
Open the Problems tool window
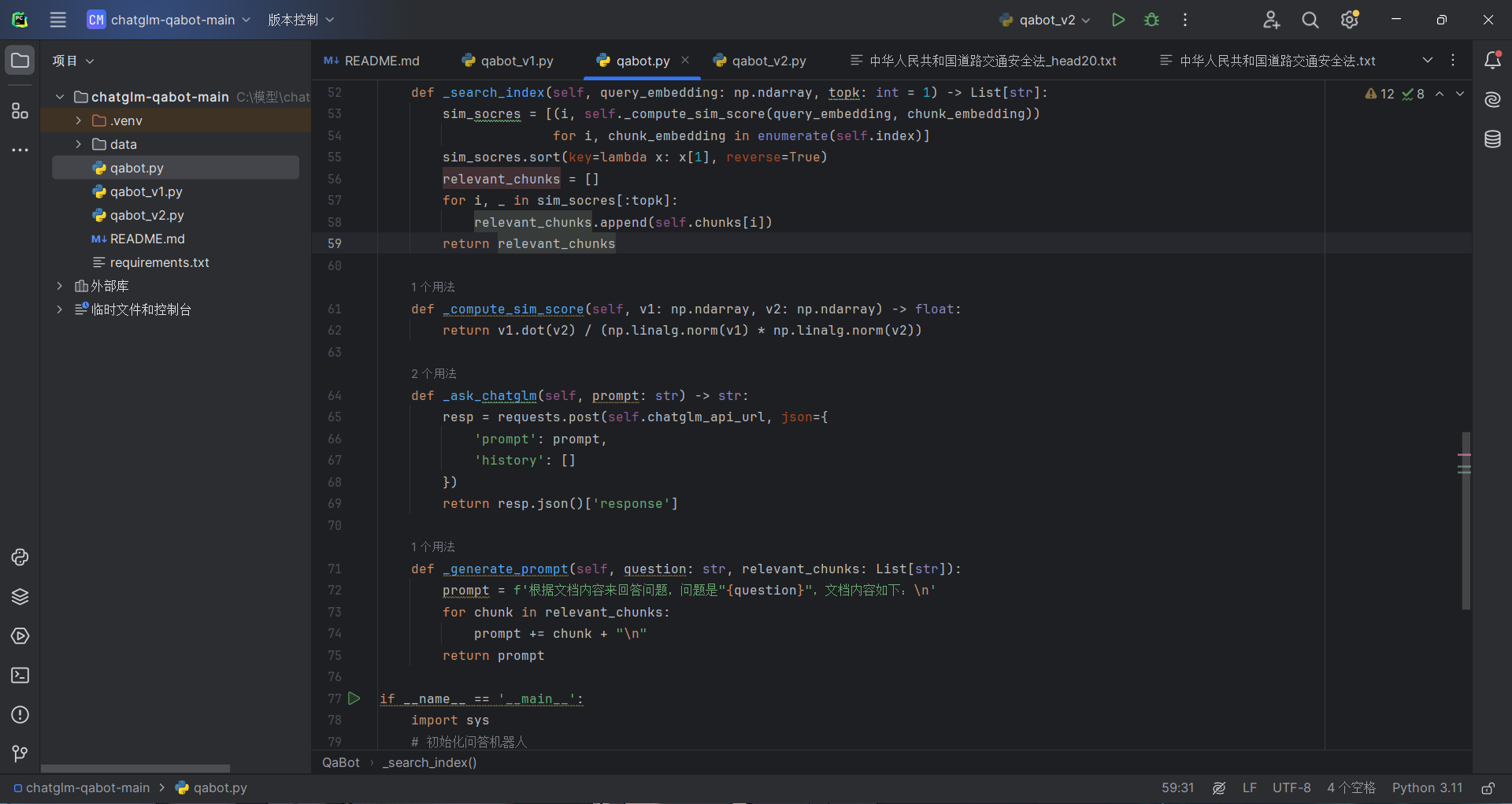click(x=20, y=715)
